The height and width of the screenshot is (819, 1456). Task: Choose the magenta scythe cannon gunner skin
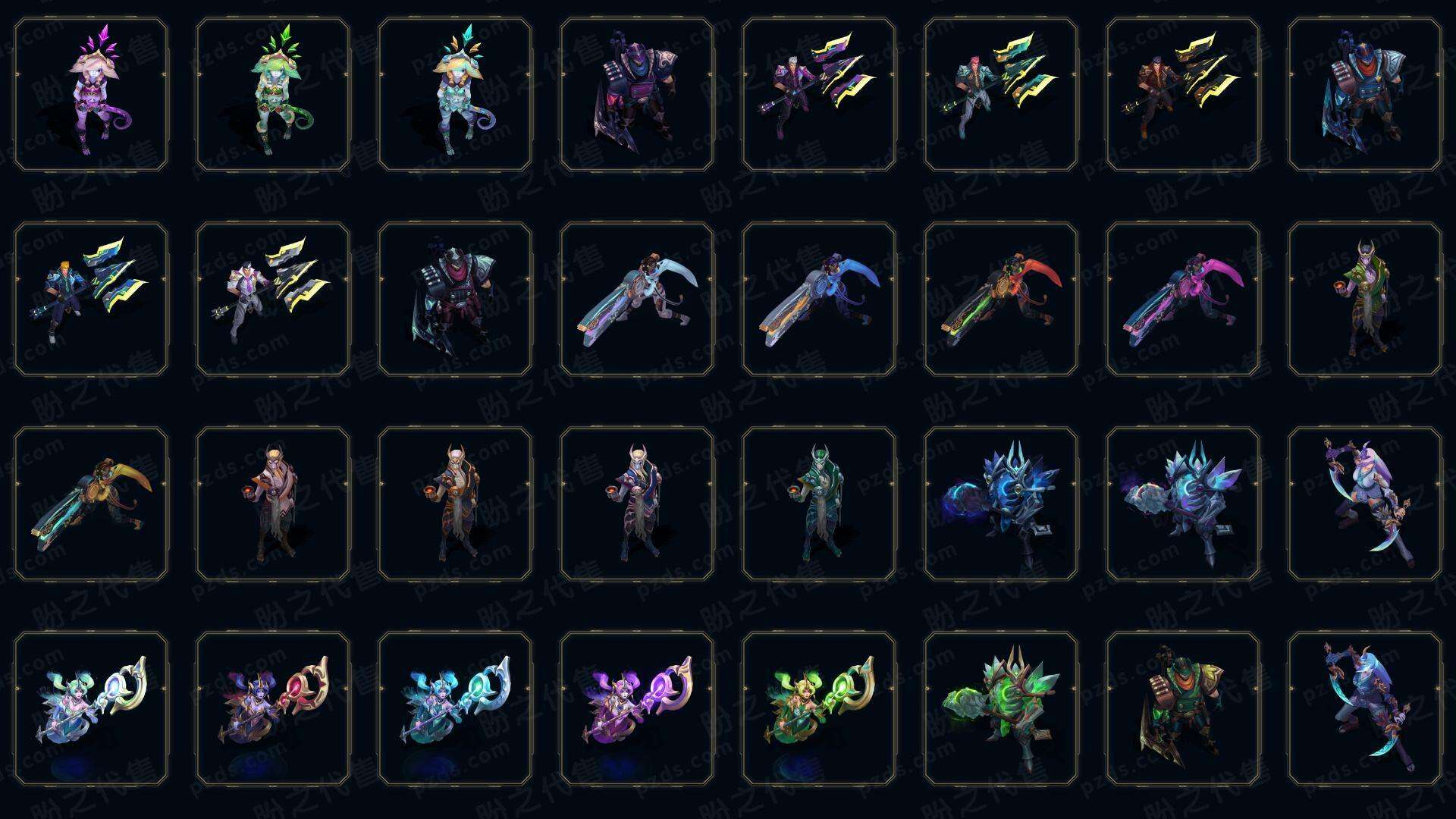(1183, 299)
